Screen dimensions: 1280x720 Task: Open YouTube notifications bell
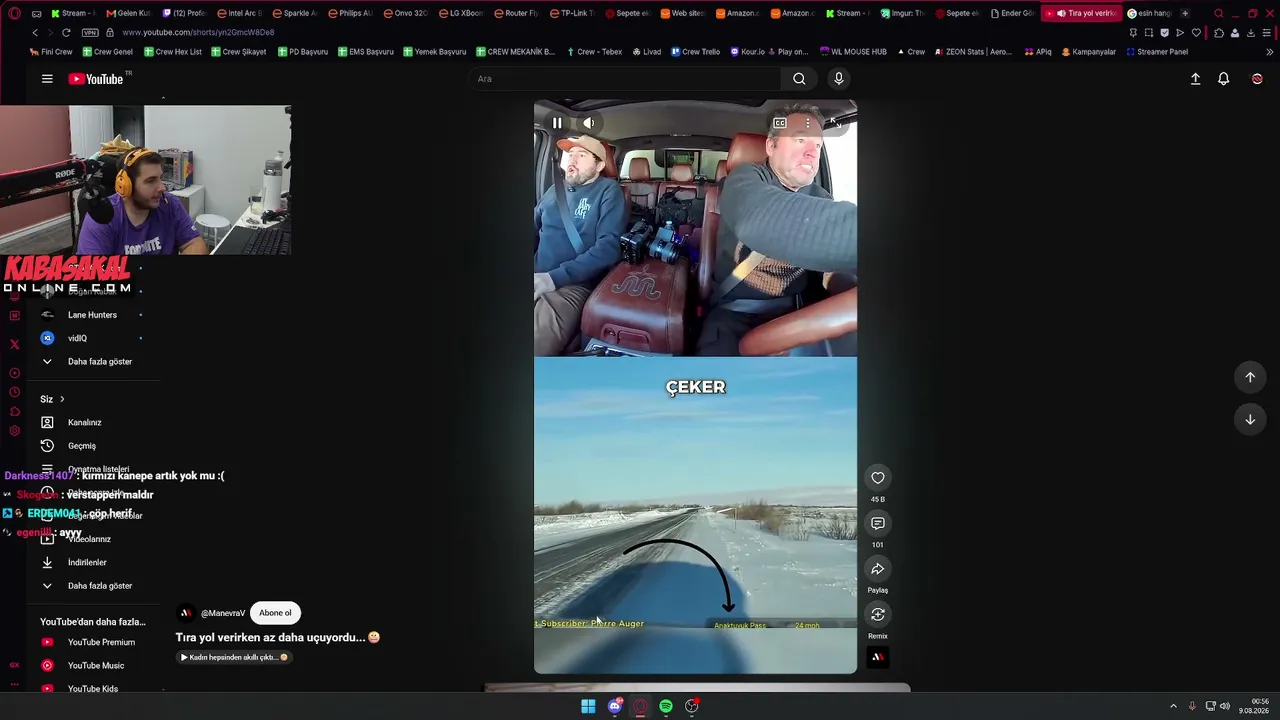click(1223, 79)
